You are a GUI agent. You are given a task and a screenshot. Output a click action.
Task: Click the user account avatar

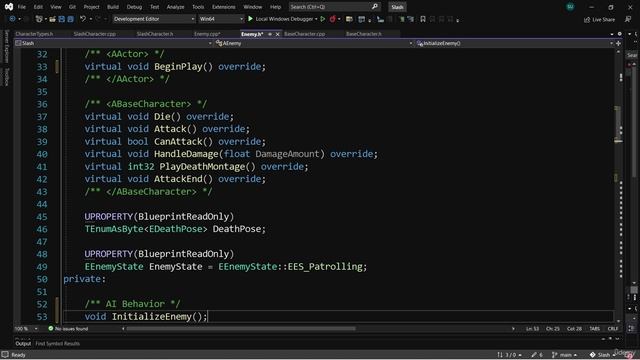(x=570, y=7)
